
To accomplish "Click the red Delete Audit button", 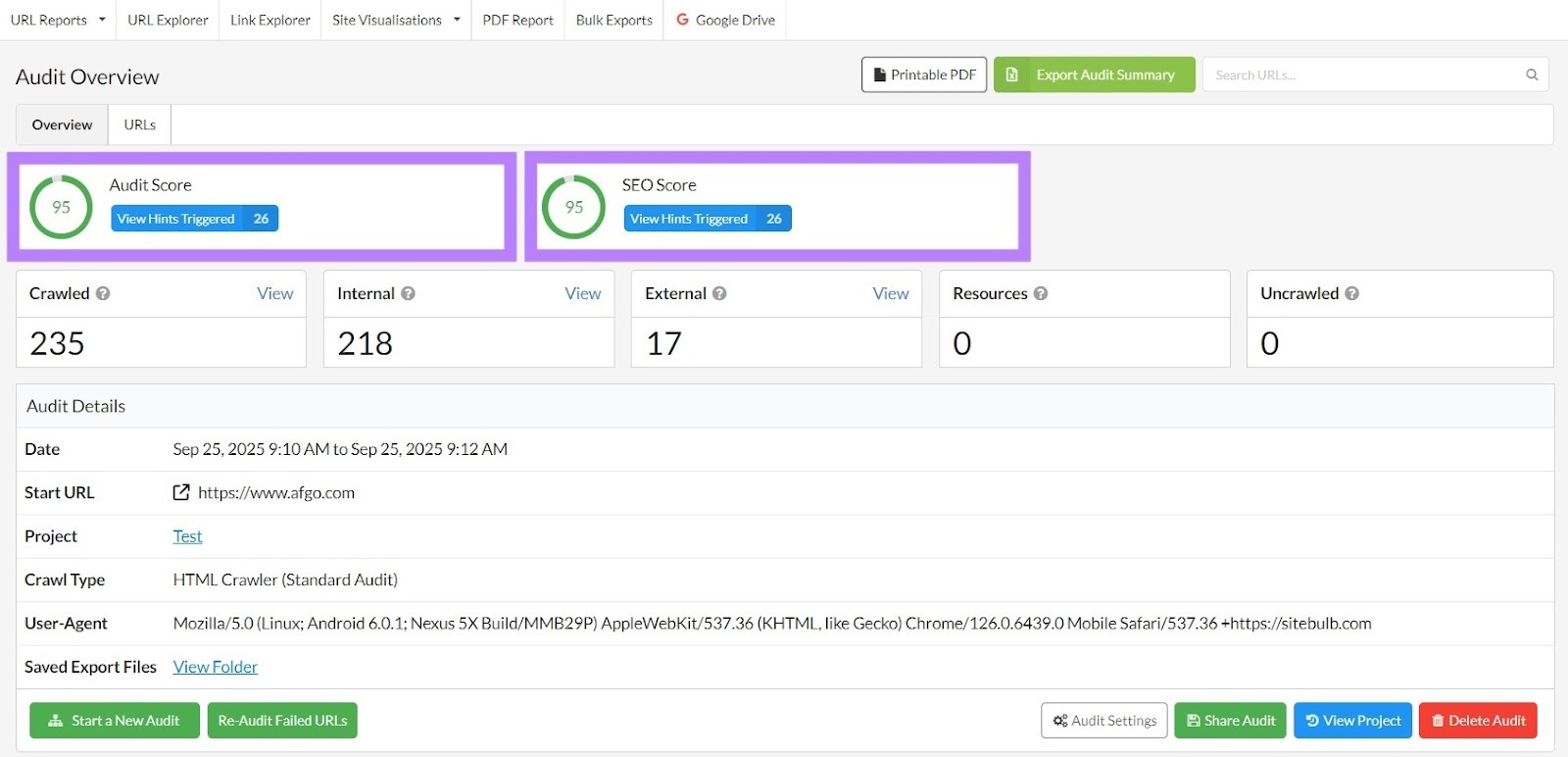I will pos(1478,721).
